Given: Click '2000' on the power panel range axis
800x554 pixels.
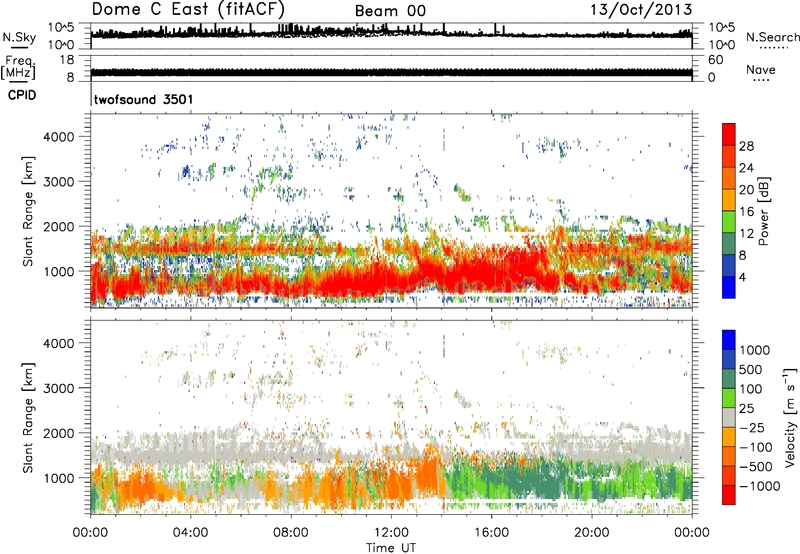Looking at the screenshot, I should 58,226.
